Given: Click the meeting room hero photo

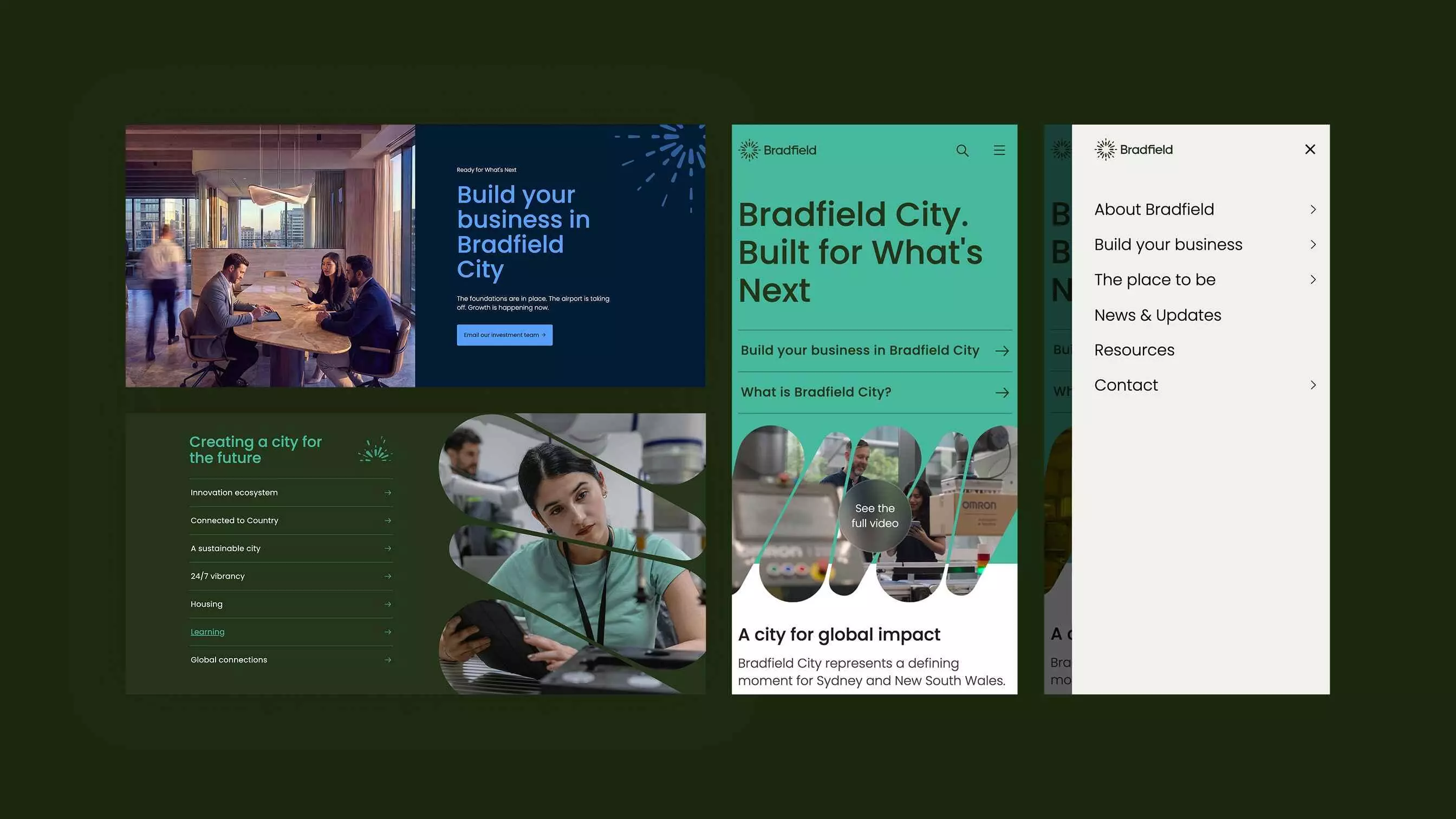Looking at the screenshot, I should [270, 256].
